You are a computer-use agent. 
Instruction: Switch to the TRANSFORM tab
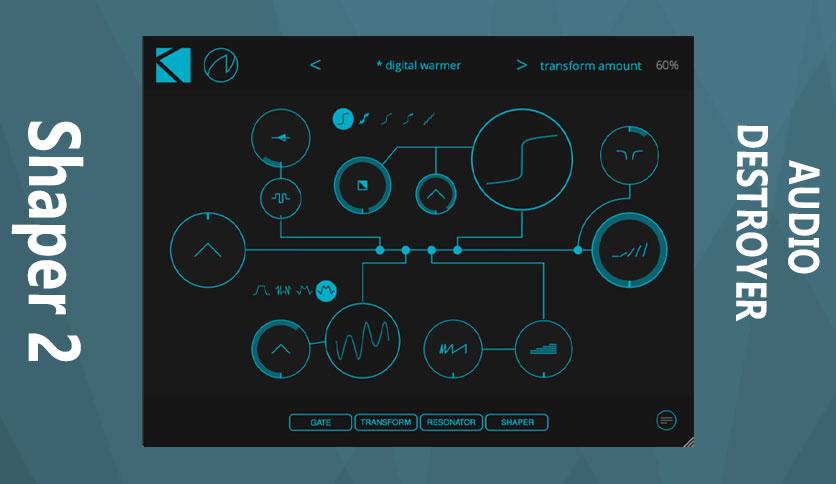tap(385, 422)
